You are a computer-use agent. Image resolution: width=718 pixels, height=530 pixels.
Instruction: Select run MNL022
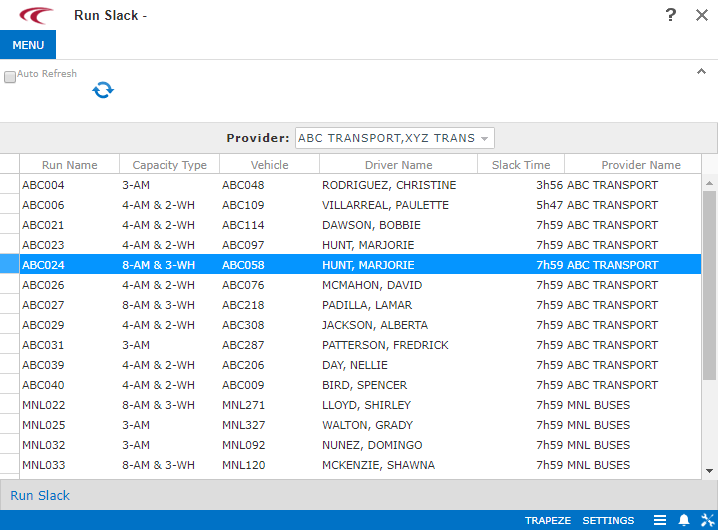(x=44, y=405)
